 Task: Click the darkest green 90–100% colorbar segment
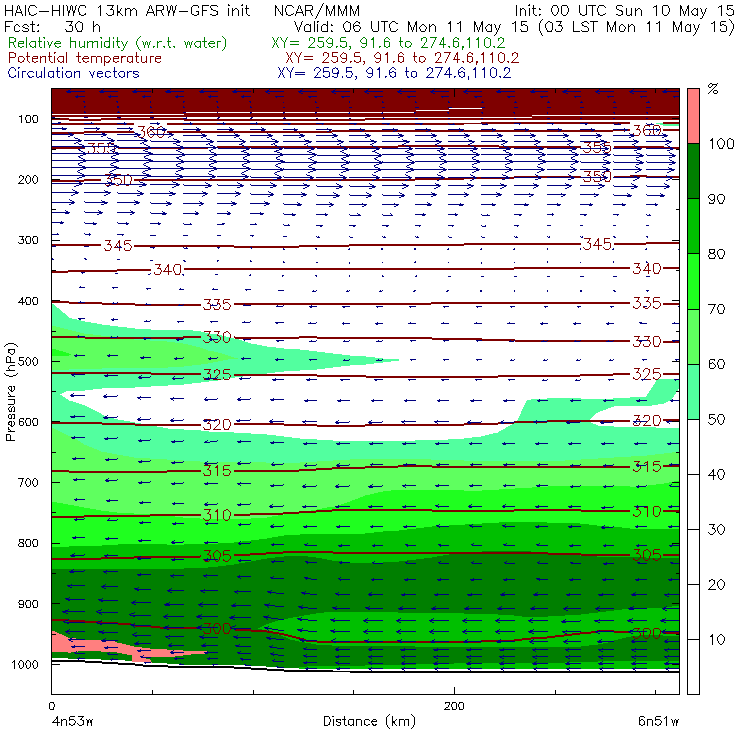(693, 171)
